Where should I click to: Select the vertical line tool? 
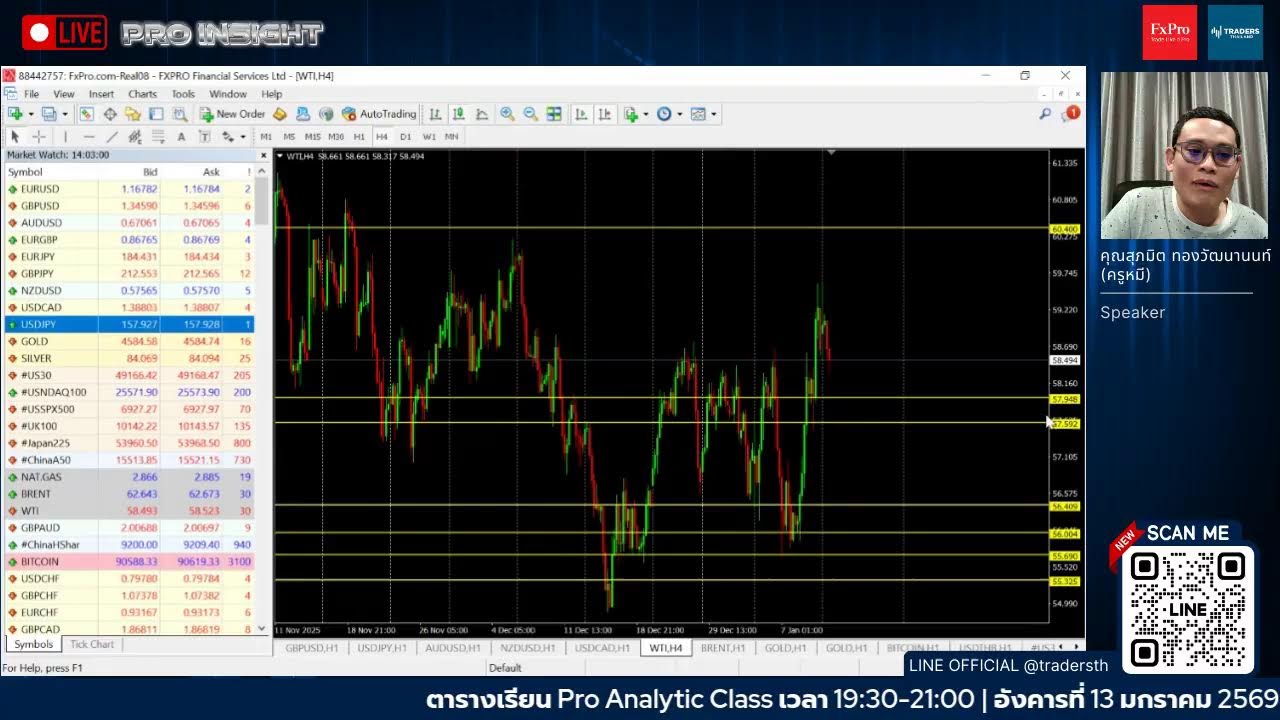tap(66, 137)
